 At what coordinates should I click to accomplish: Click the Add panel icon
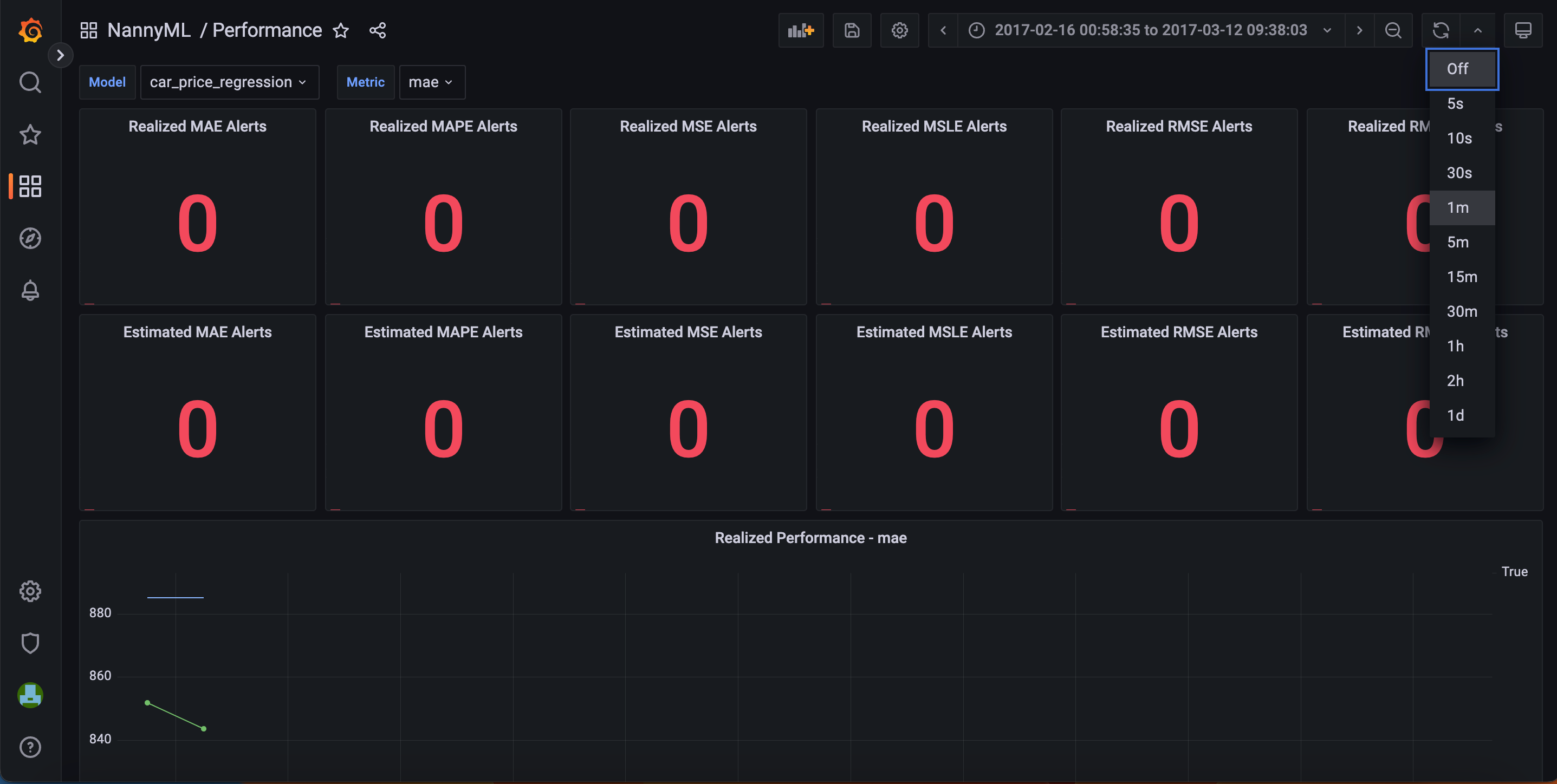[801, 30]
